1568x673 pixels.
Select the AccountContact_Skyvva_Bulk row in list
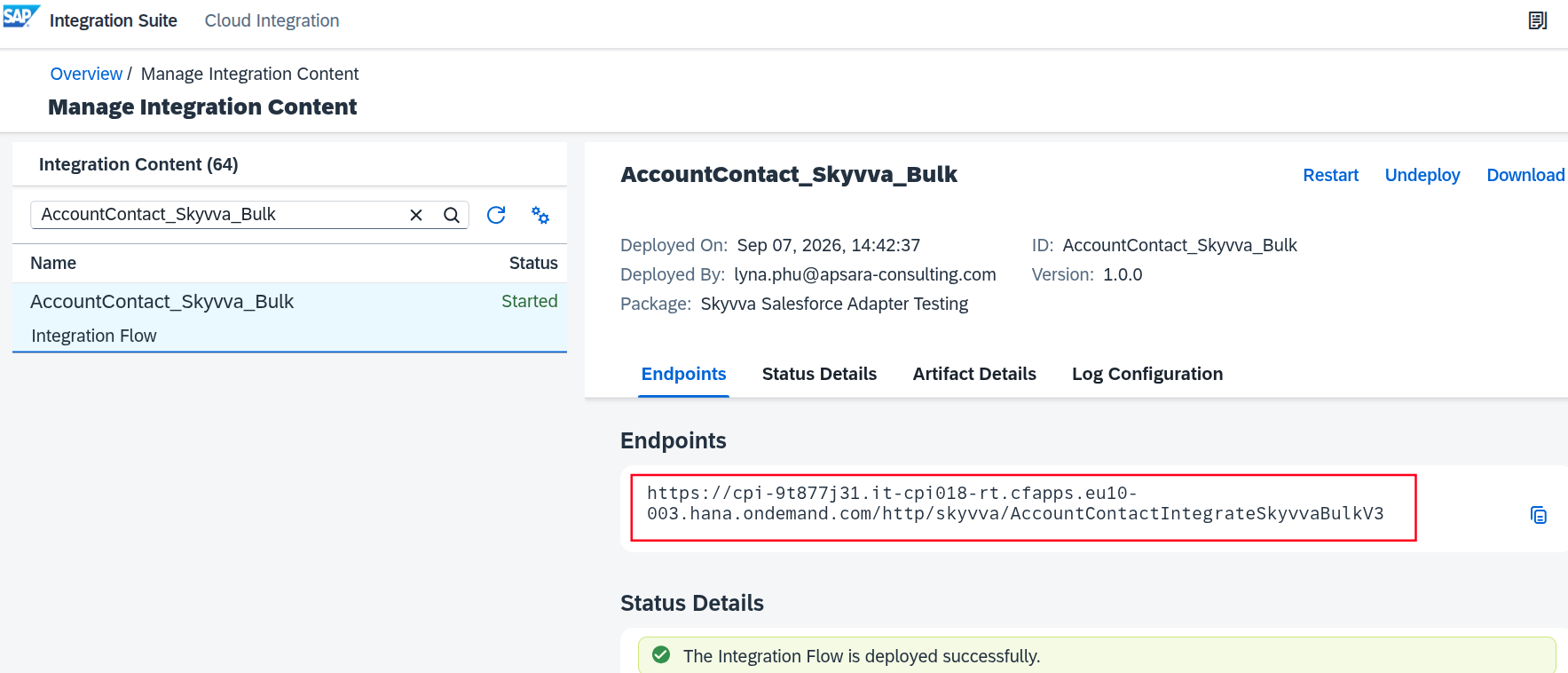coord(289,318)
